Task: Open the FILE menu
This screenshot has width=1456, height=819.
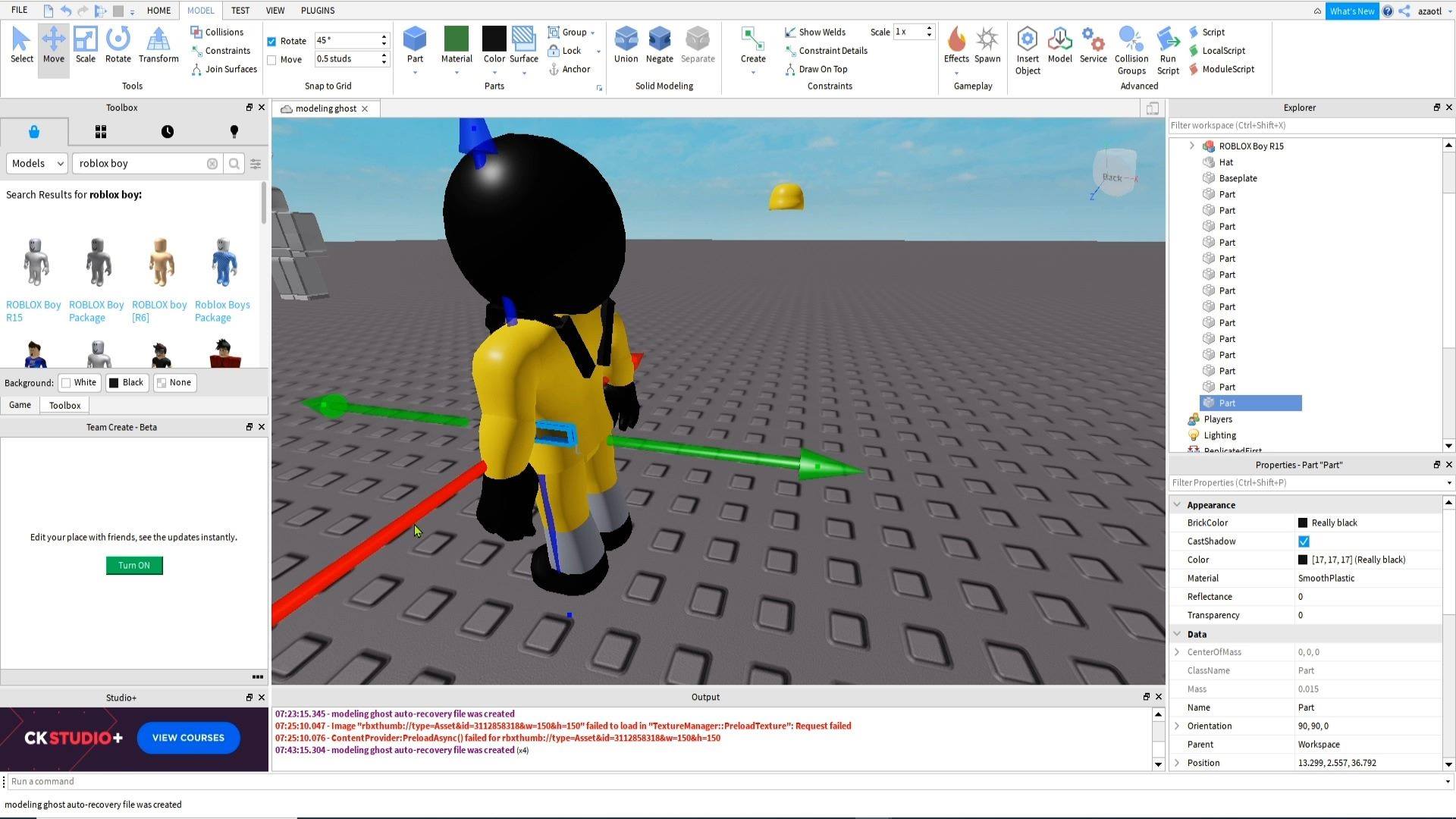Action: 20,10
